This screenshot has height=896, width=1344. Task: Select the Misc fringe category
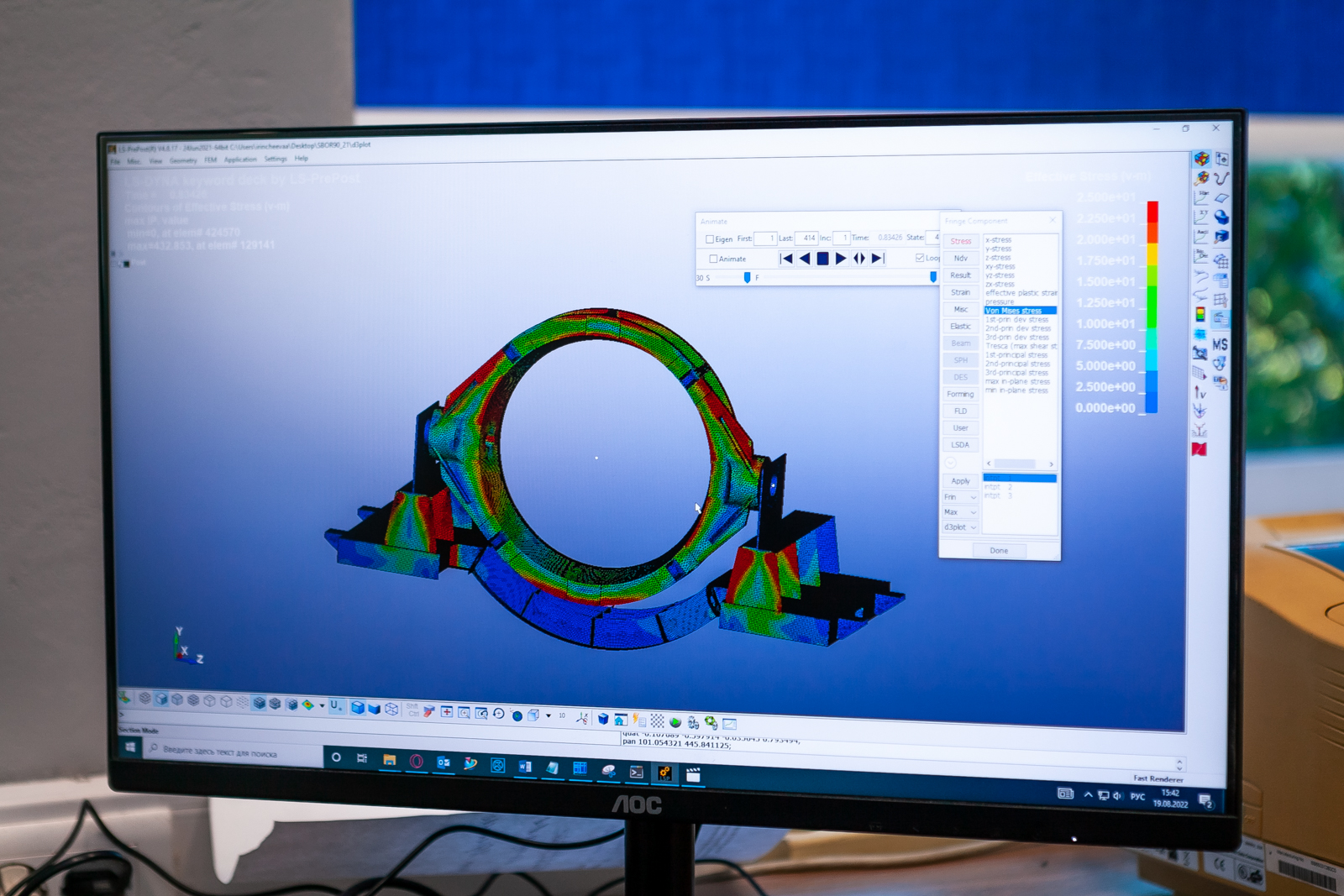click(x=961, y=309)
